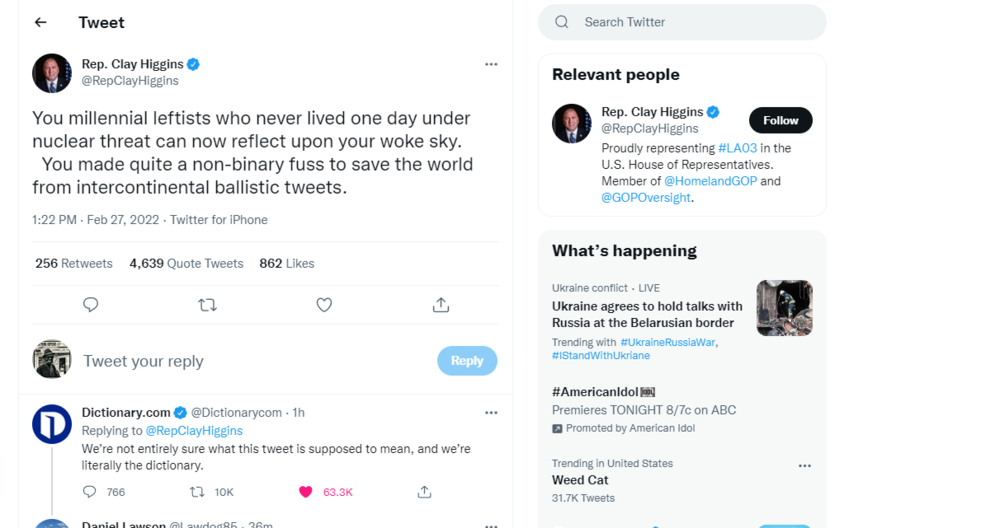
Task: Click the Tweet your reply text box
Action: (x=250, y=361)
